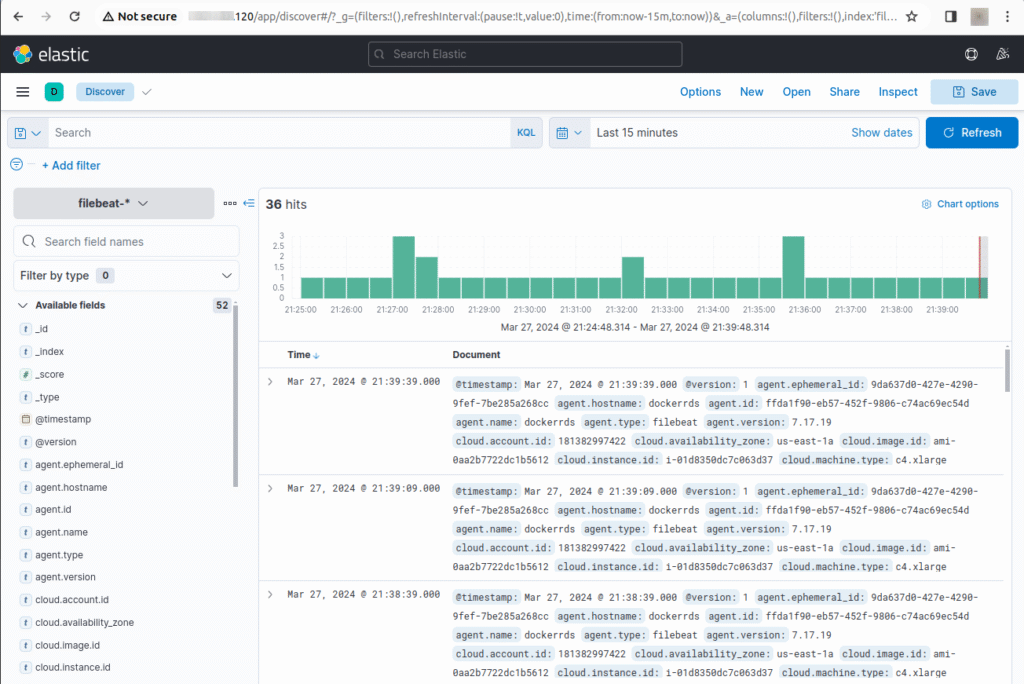Click the browser address bar URL
Image resolution: width=1024 pixels, height=684 pixels.
point(542,16)
